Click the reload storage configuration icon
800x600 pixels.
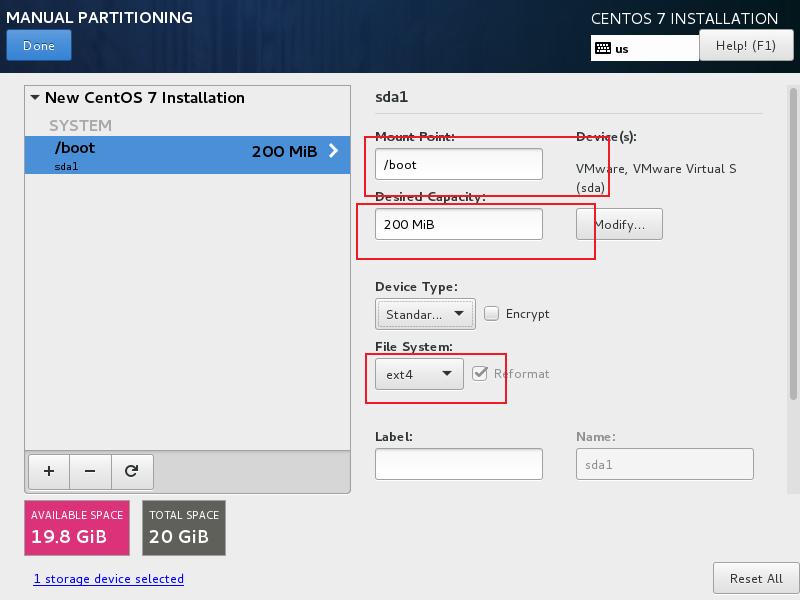tap(131, 471)
